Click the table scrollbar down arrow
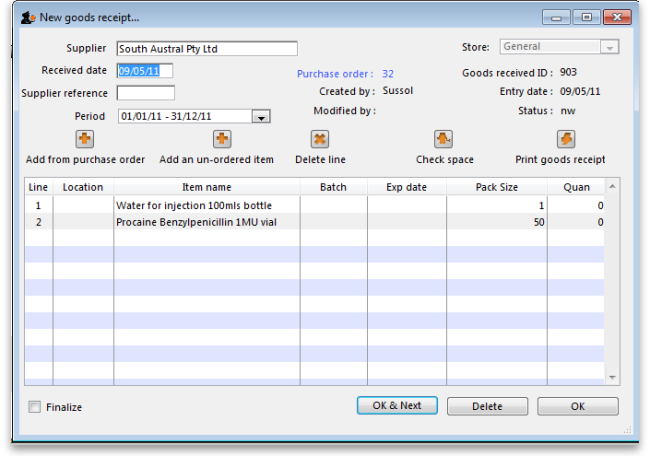This screenshot has width=650, height=456. pos(613,377)
